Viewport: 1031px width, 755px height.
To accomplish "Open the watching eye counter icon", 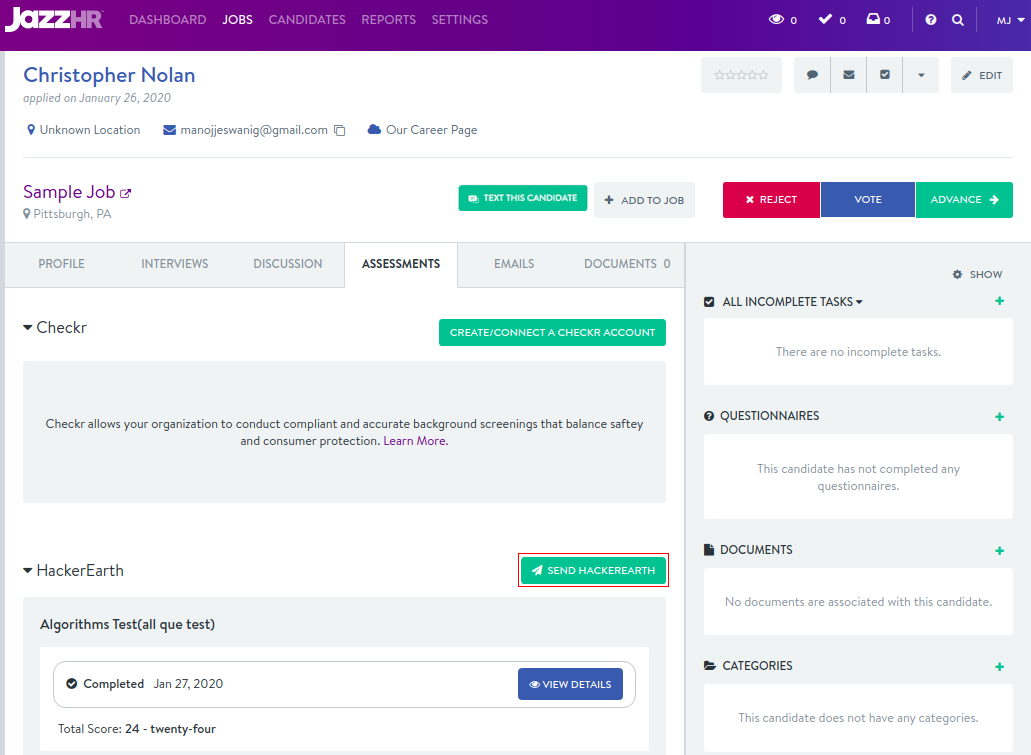I will (777, 20).
